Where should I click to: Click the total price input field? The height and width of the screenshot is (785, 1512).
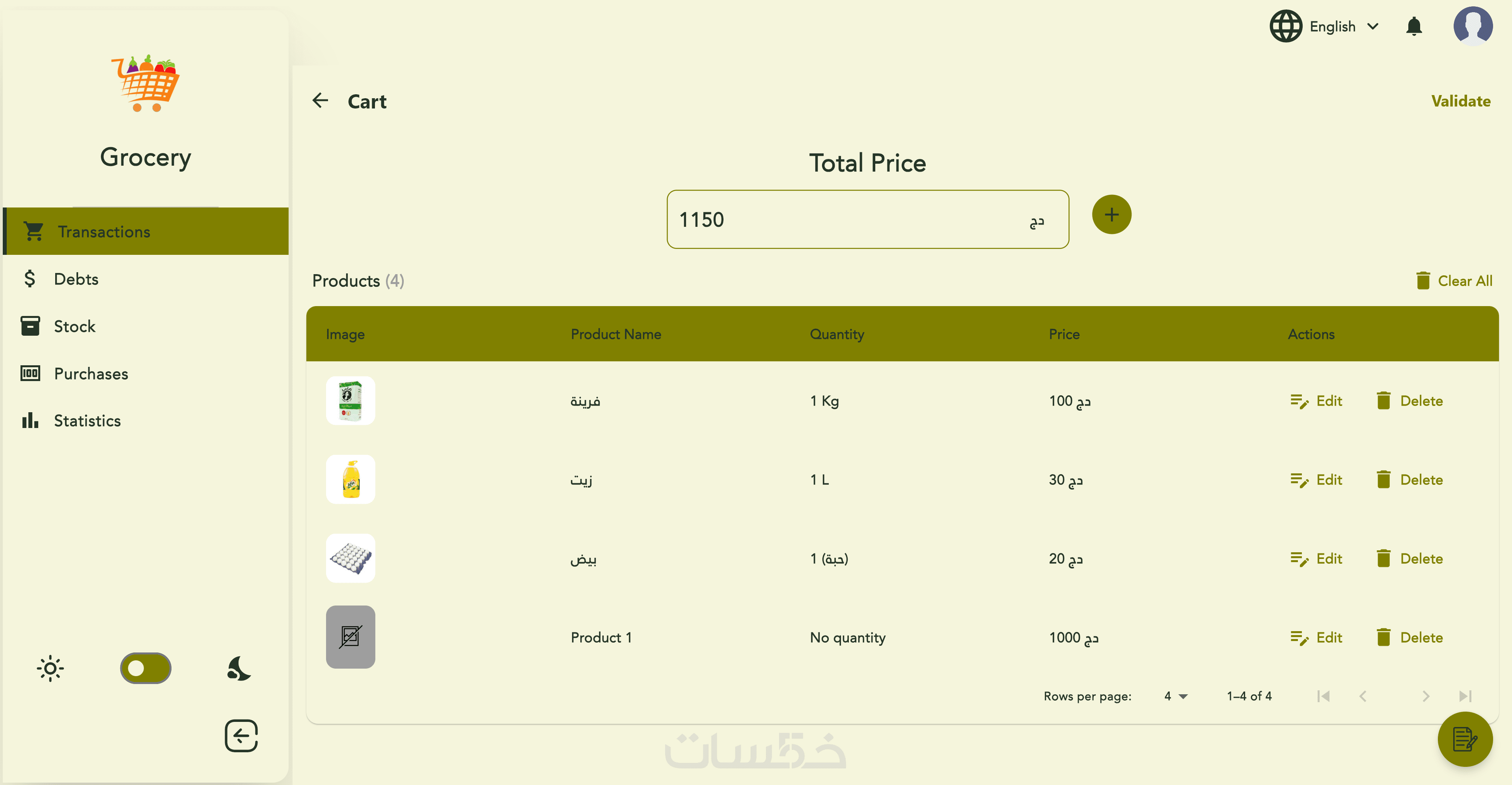(x=845, y=220)
